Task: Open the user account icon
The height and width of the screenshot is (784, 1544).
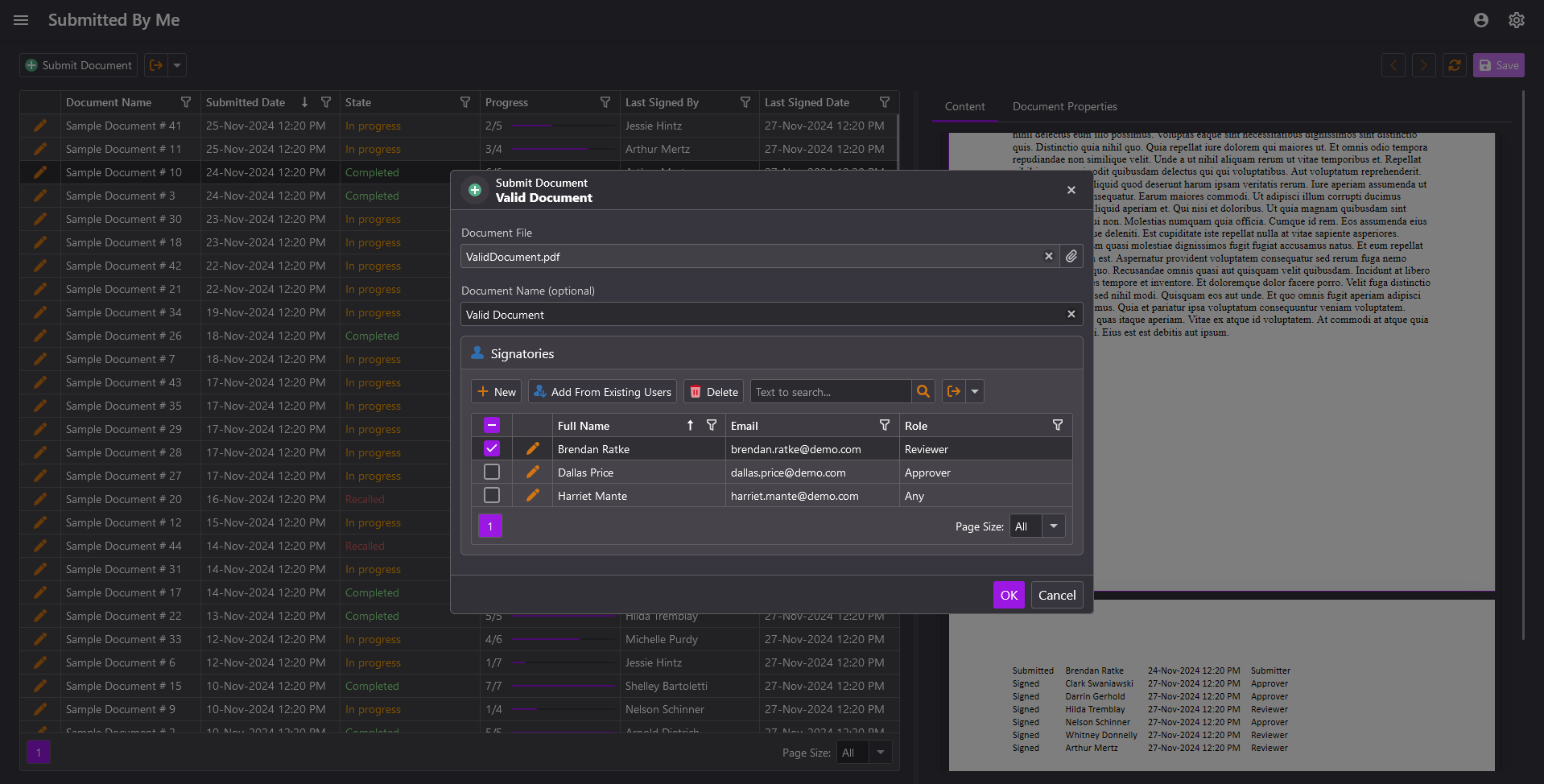Action: tap(1480, 20)
